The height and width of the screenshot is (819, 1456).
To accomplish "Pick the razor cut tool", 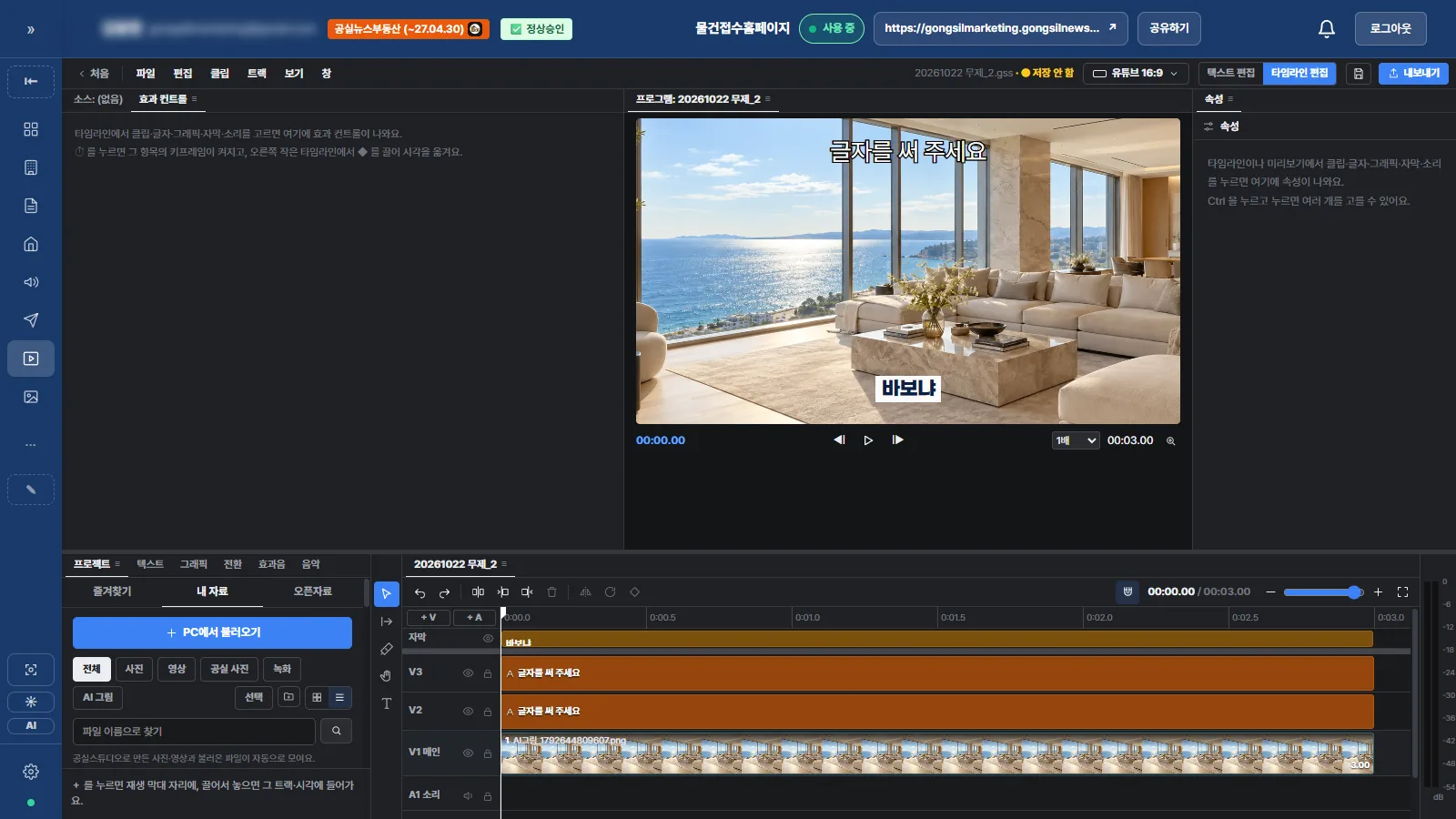I will point(387,649).
